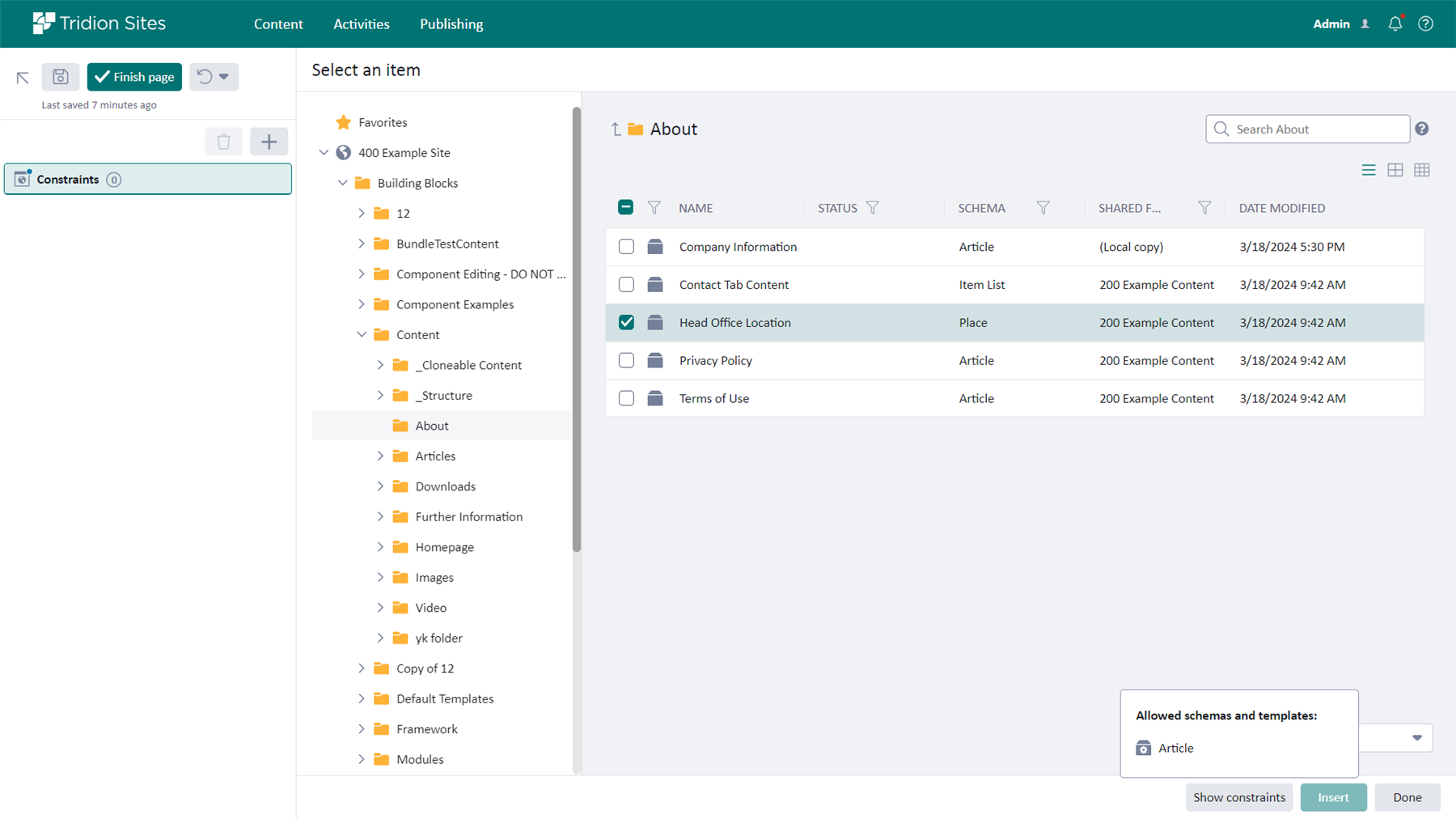
Task: Select the Constraints region item
Action: (148, 179)
